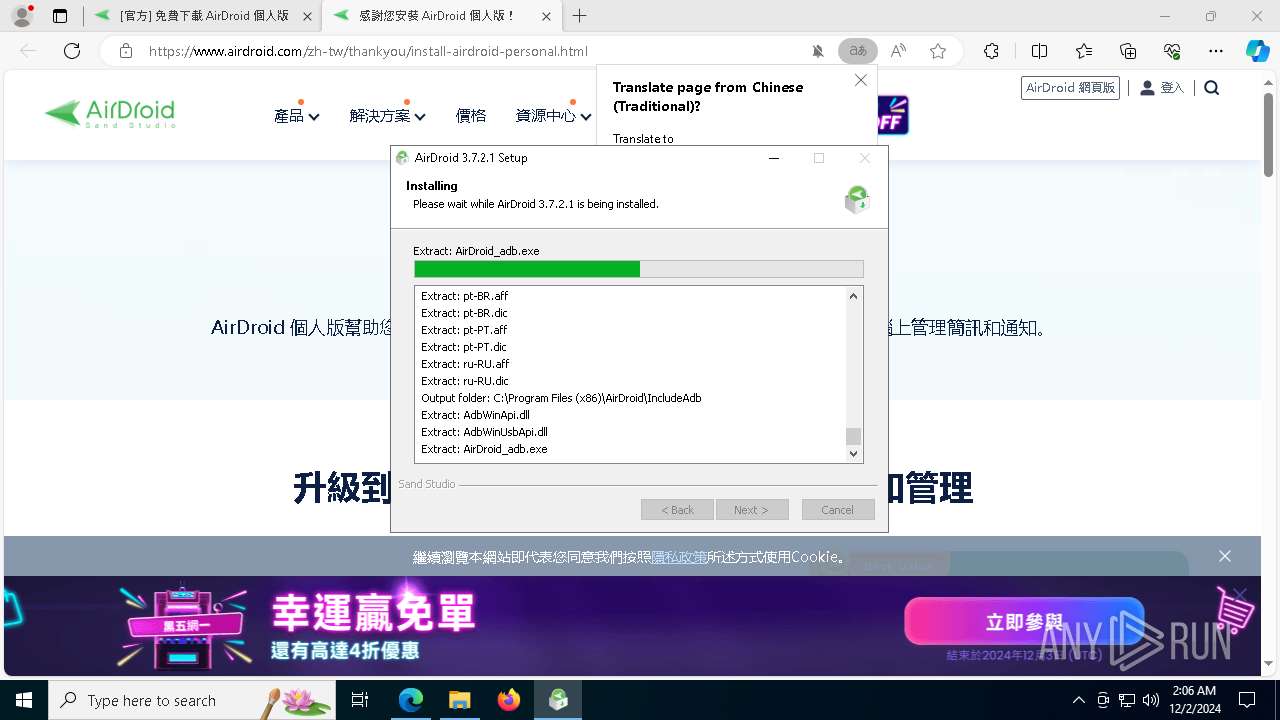The height and width of the screenshot is (720, 1280).
Task: Click the AirDroid installer taskbar icon
Action: (558, 700)
